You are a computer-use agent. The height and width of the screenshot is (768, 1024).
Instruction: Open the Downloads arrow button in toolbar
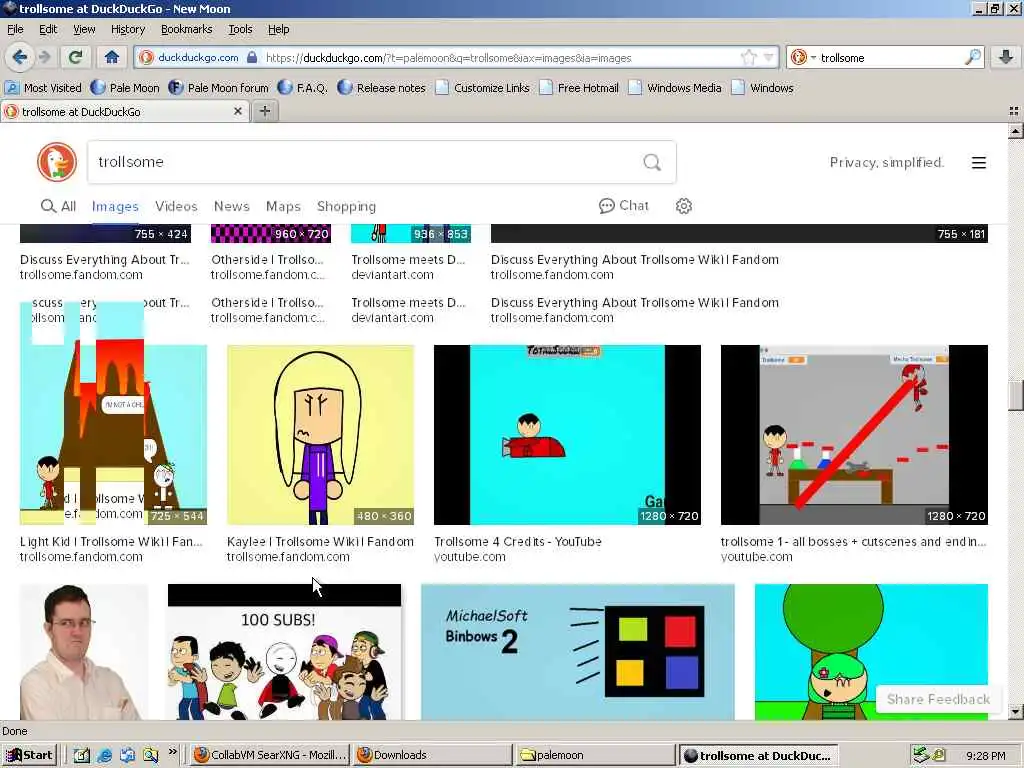pyautogui.click(x=1006, y=57)
